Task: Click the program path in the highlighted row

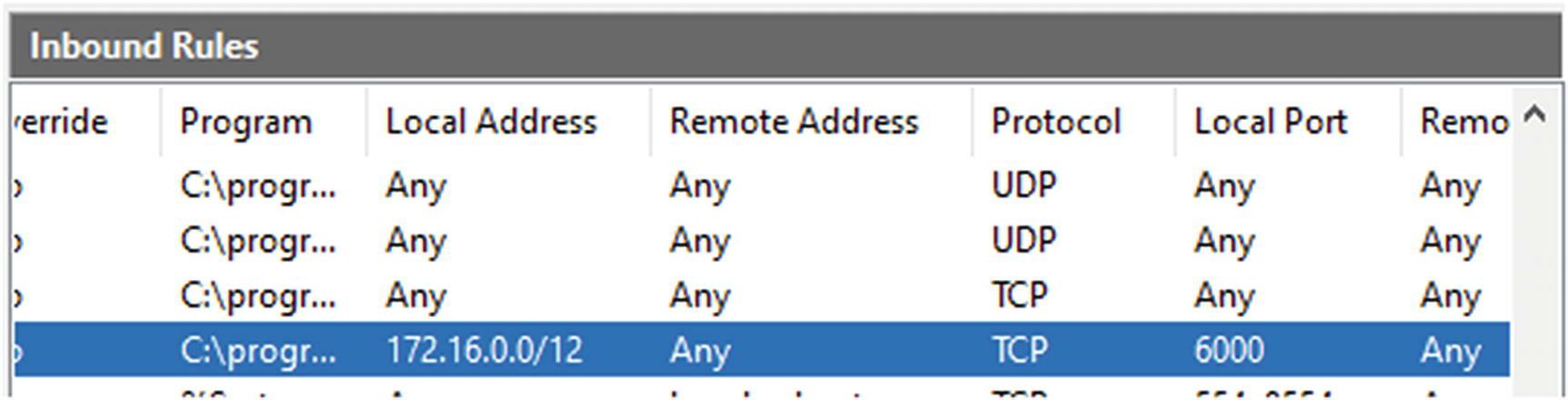Action: tap(258, 350)
